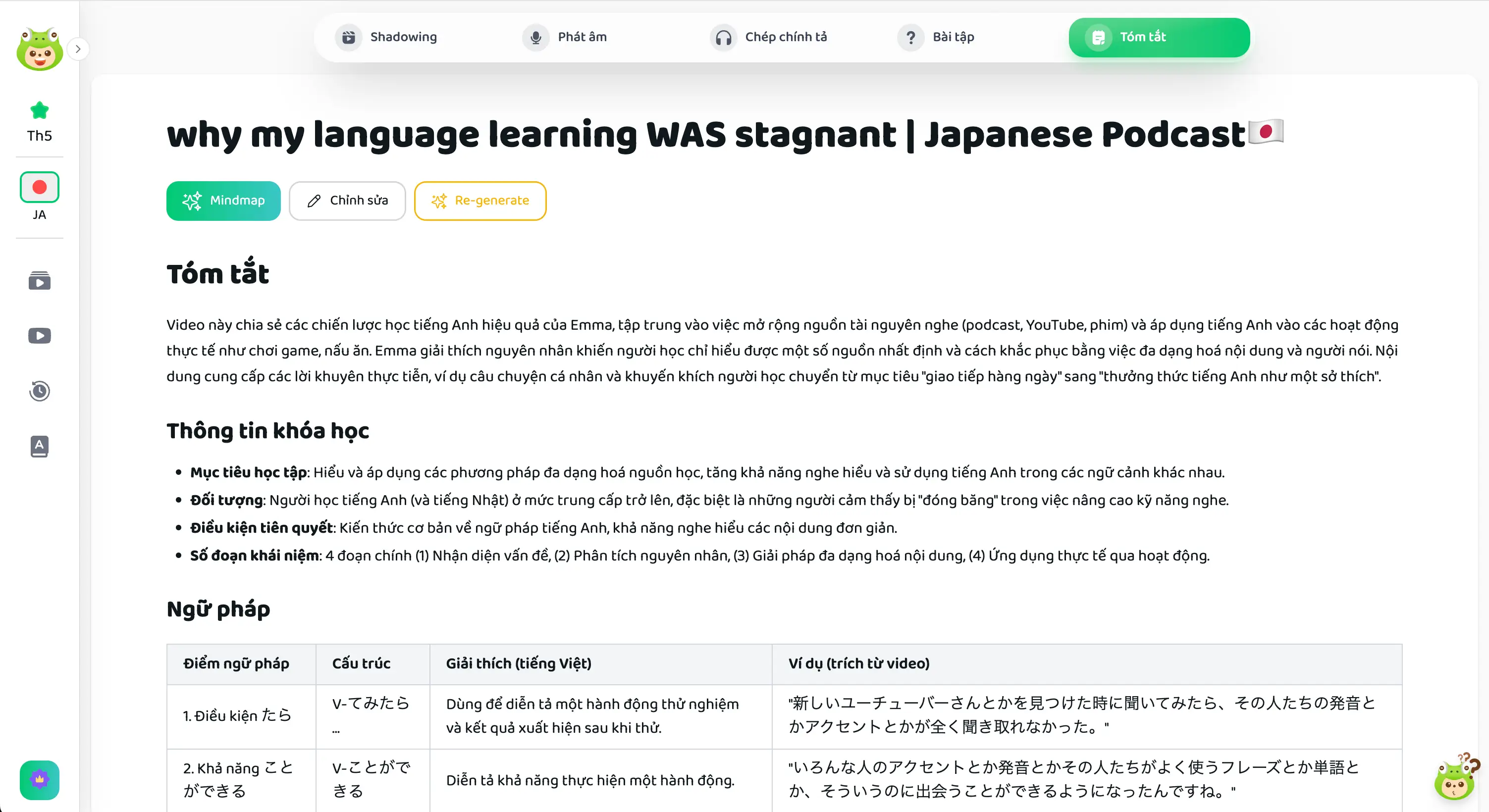Click the premium crown badge icon
Image resolution: width=1489 pixels, height=812 pixels.
coord(39,780)
